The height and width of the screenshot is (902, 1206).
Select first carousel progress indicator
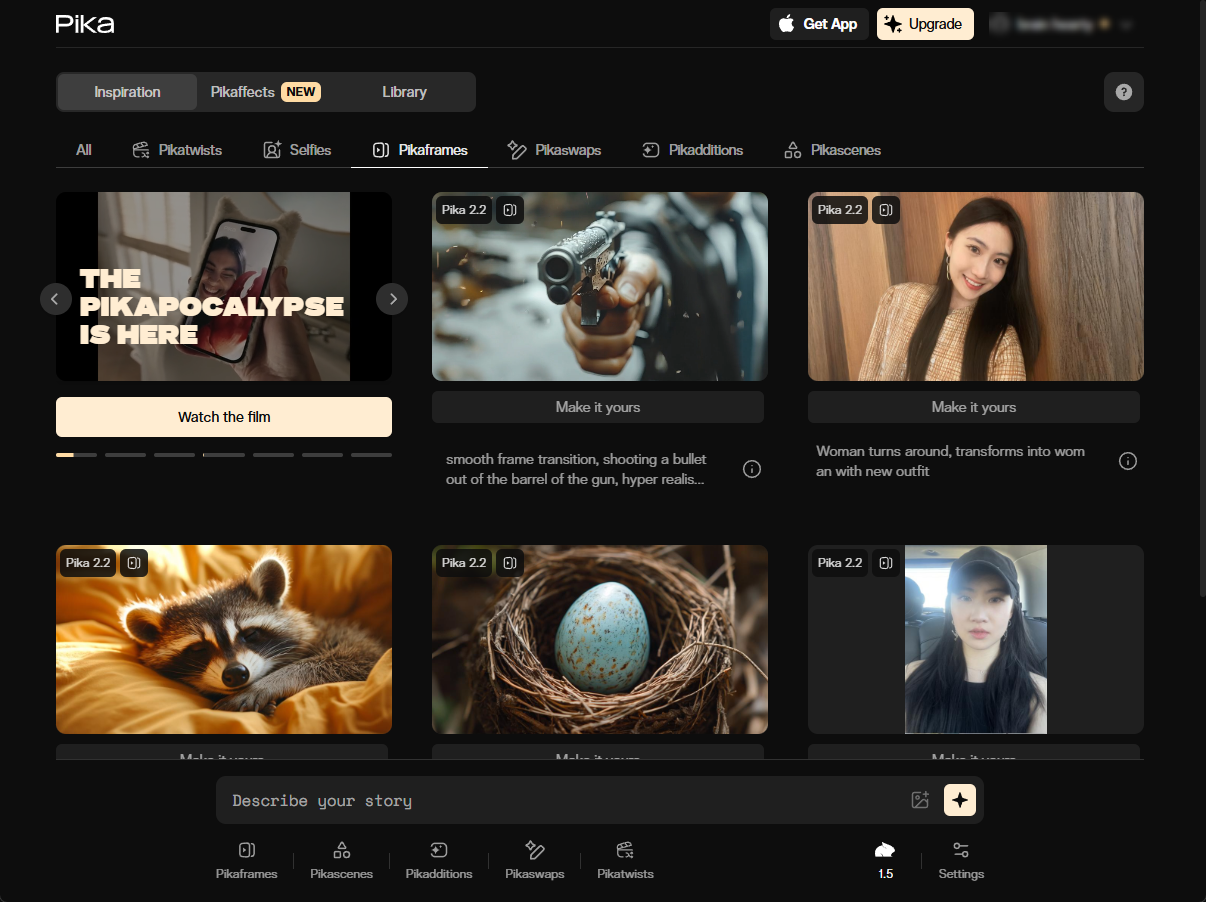(x=76, y=455)
